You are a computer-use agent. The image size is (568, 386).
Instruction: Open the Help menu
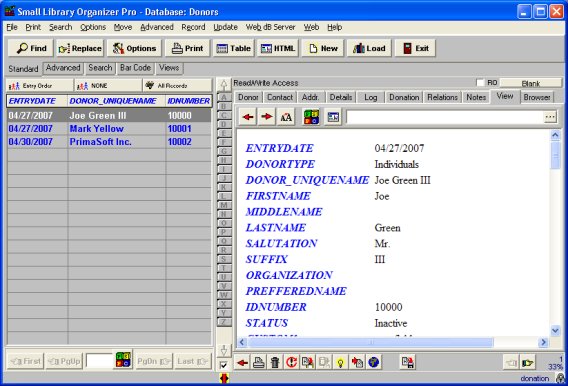(334, 27)
